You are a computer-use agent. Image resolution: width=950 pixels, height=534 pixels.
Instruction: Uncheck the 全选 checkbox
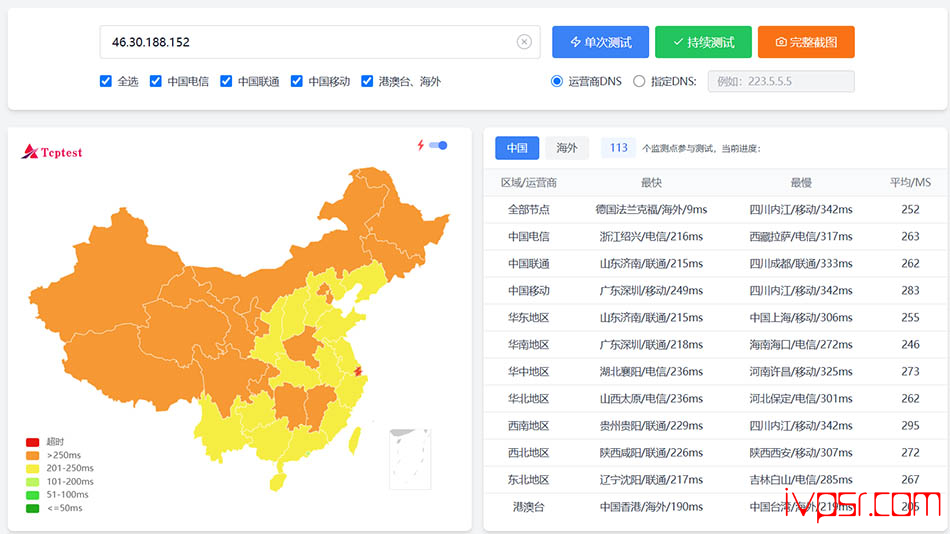pyautogui.click(x=106, y=81)
